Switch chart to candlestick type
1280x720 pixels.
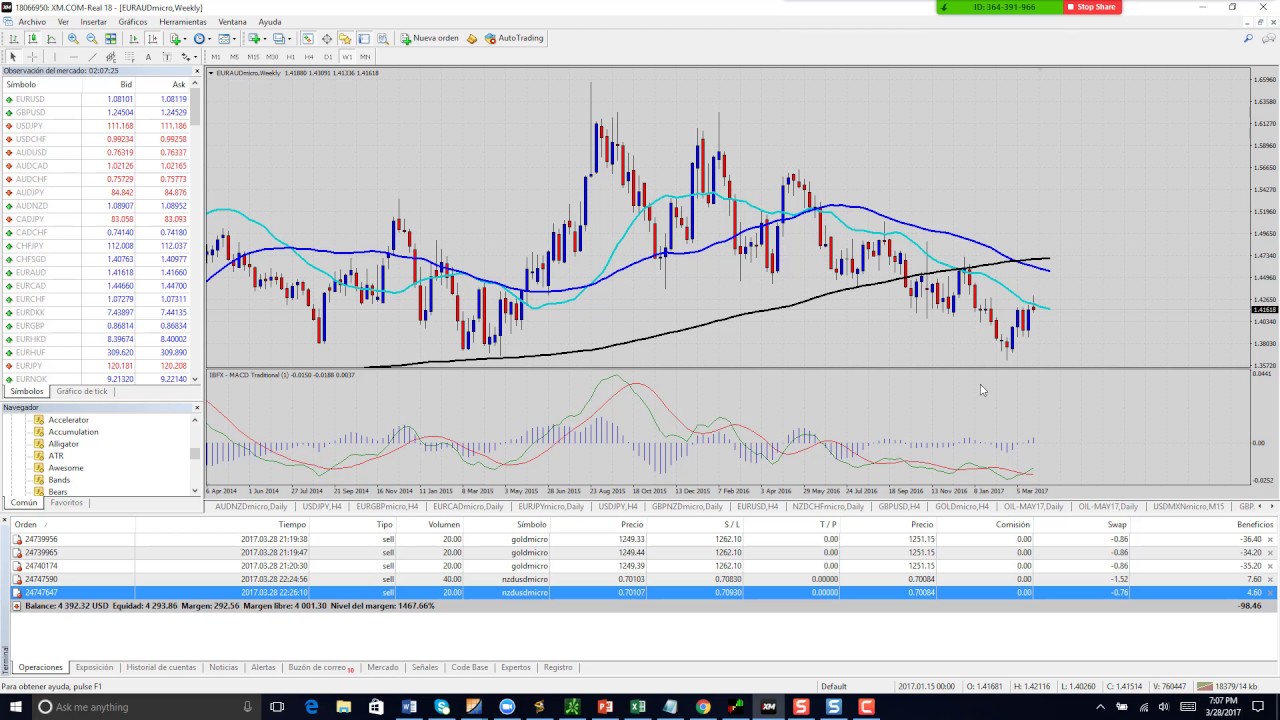tap(32, 38)
